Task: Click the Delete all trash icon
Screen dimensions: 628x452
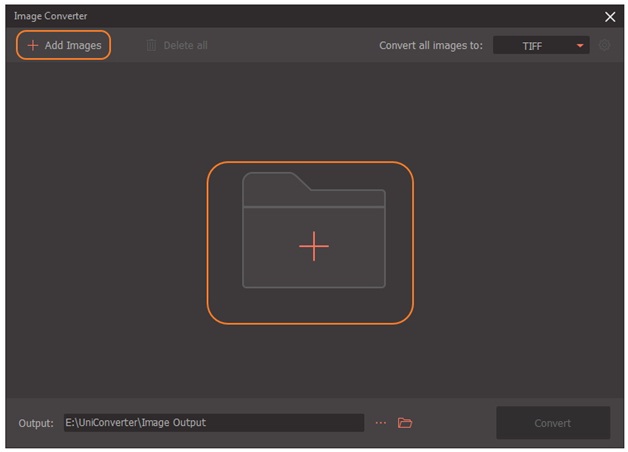Action: [x=151, y=46]
